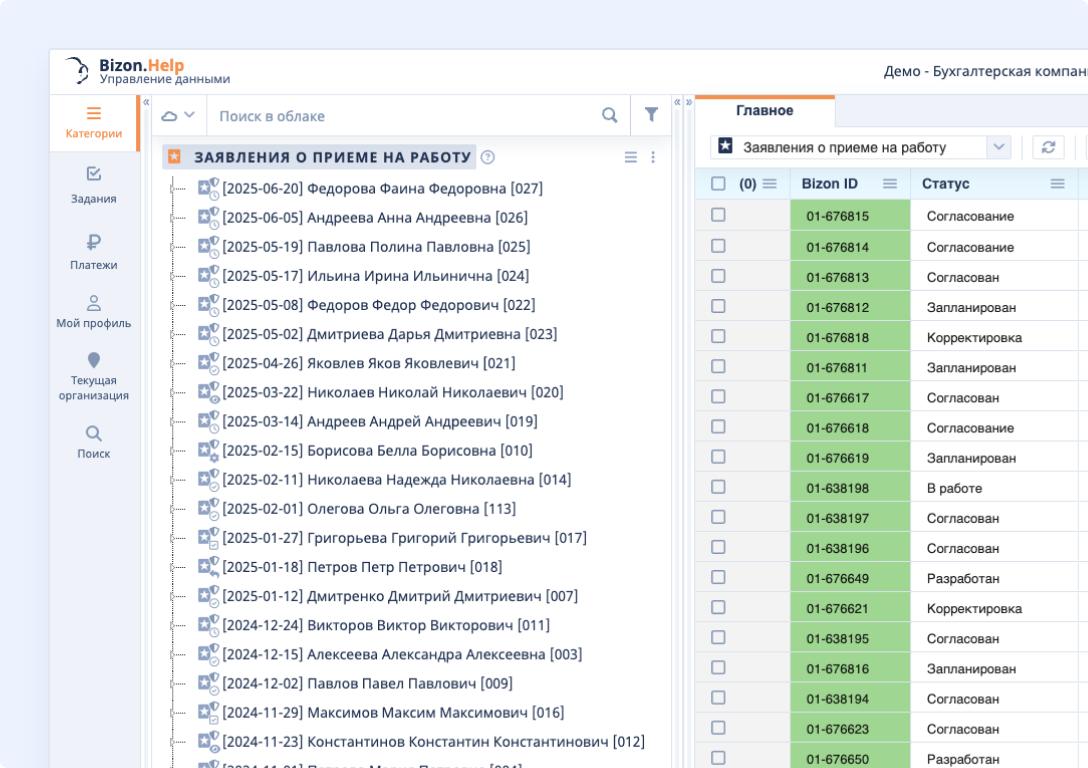The image size is (1088, 768).
Task: Expand the cloud source dropdown
Action: [x=179, y=116]
